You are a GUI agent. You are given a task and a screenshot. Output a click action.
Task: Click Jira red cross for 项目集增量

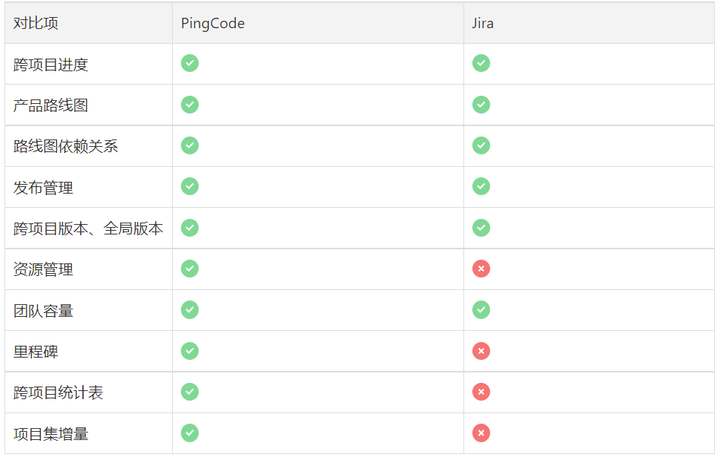[481, 433]
